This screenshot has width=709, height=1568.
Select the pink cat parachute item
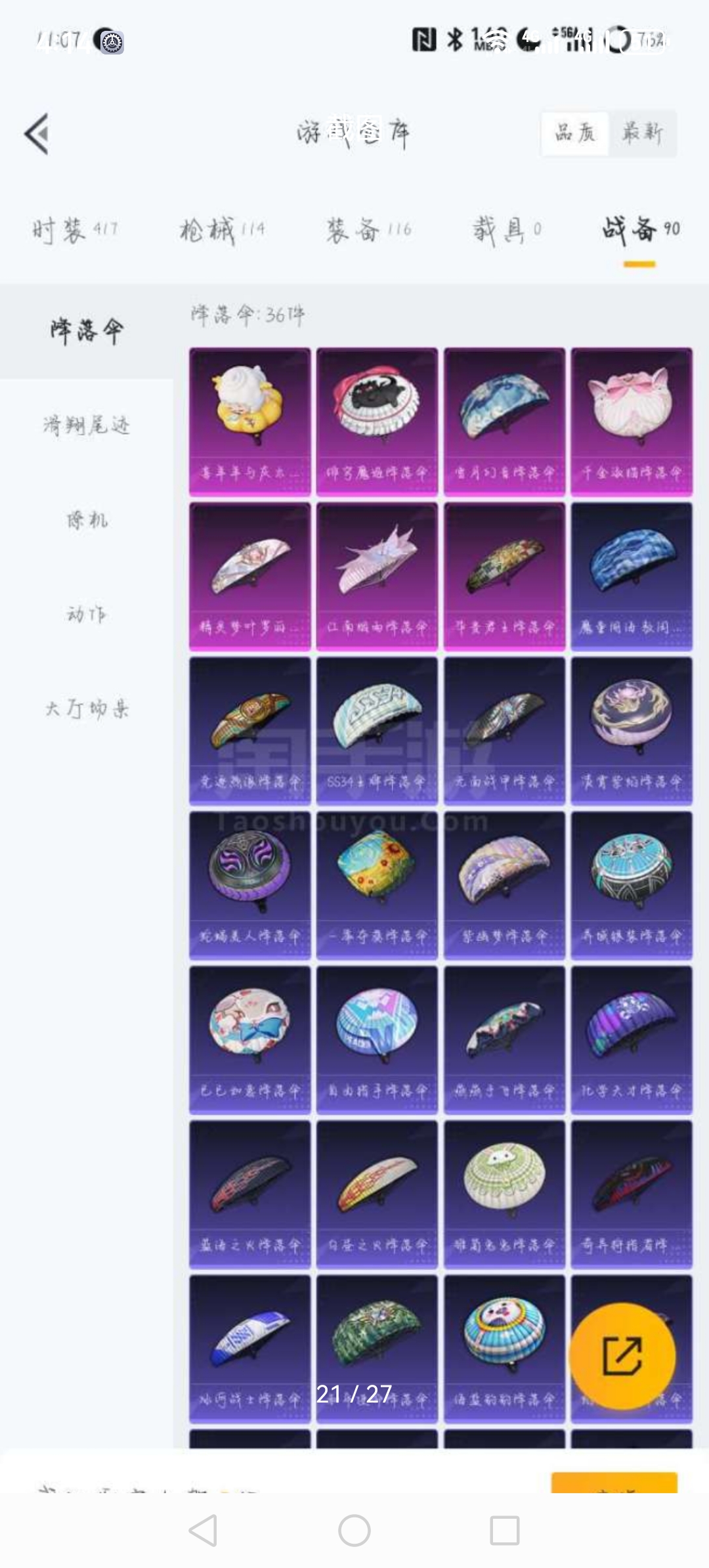coord(632,421)
